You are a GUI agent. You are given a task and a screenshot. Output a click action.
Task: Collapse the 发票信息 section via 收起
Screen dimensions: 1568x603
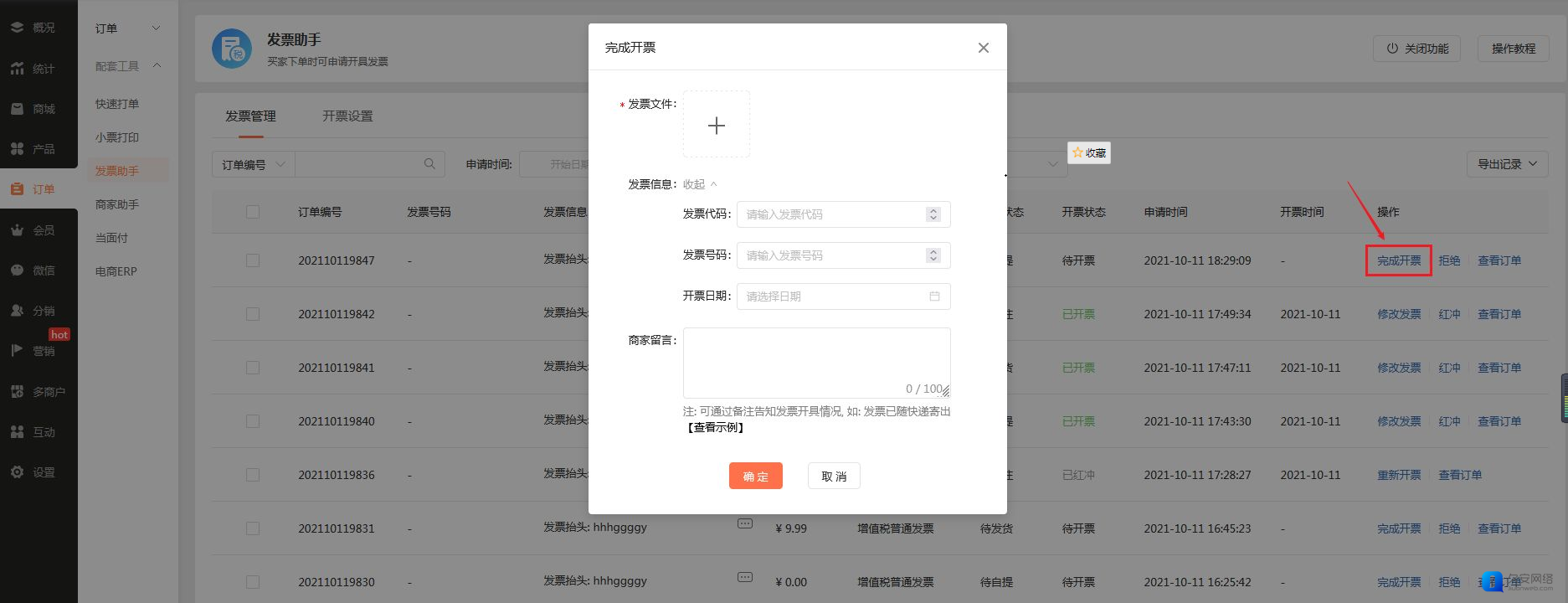click(x=699, y=184)
